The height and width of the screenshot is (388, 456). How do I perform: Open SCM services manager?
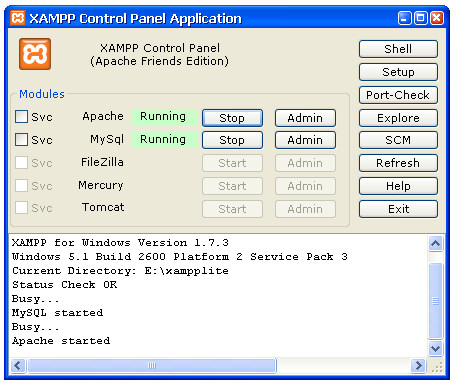coord(398,140)
